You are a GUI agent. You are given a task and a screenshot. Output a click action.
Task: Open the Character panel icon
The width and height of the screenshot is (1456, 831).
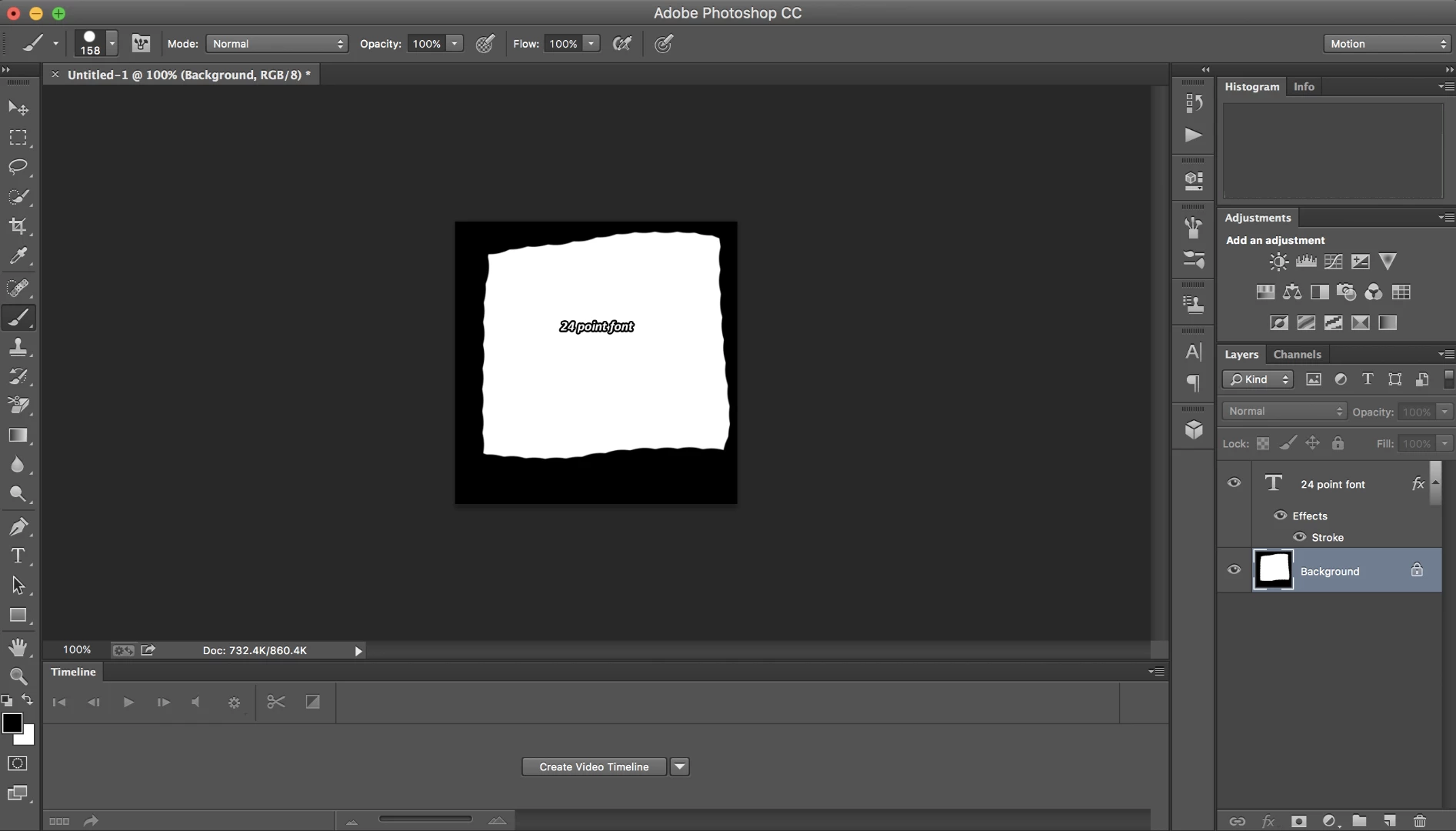(1194, 352)
